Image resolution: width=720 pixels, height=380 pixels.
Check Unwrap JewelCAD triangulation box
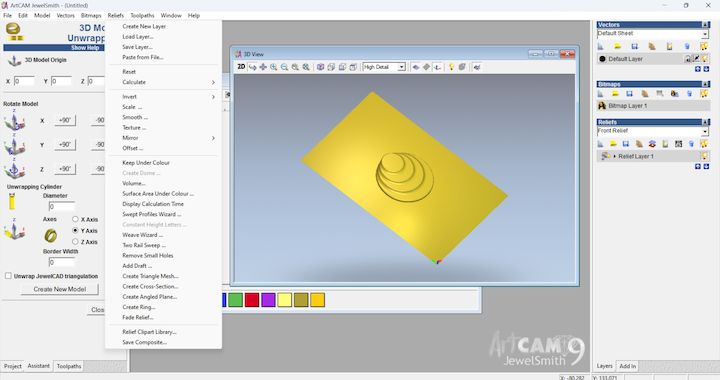[x=8, y=276]
